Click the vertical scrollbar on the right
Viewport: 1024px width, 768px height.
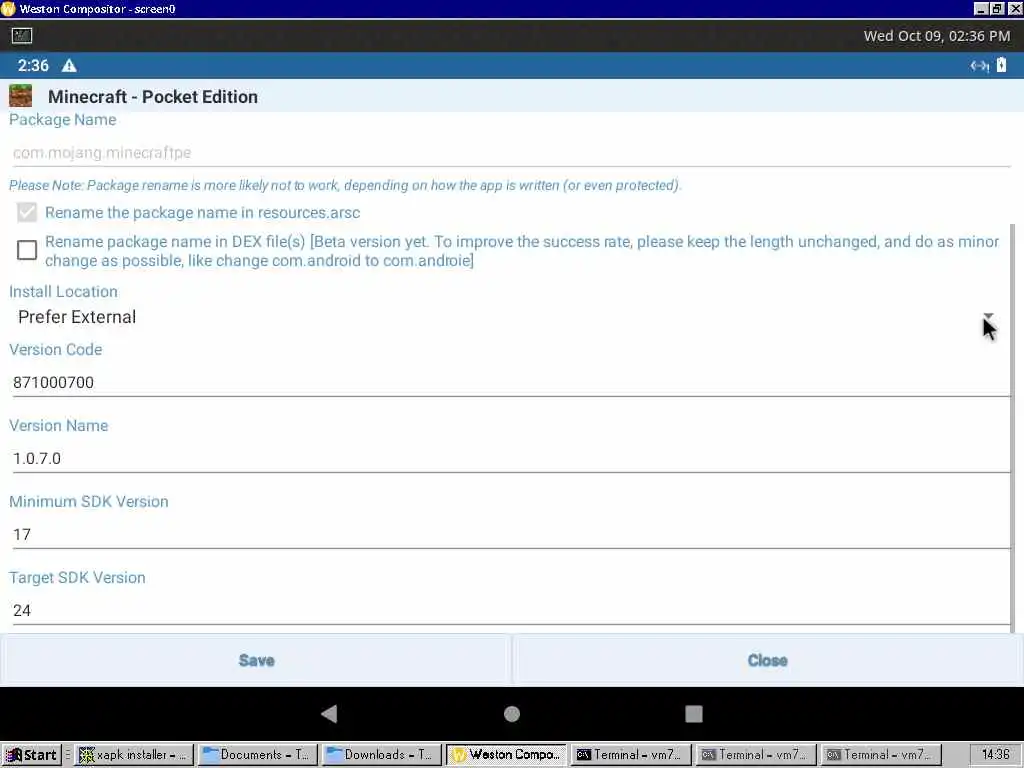point(1013,428)
